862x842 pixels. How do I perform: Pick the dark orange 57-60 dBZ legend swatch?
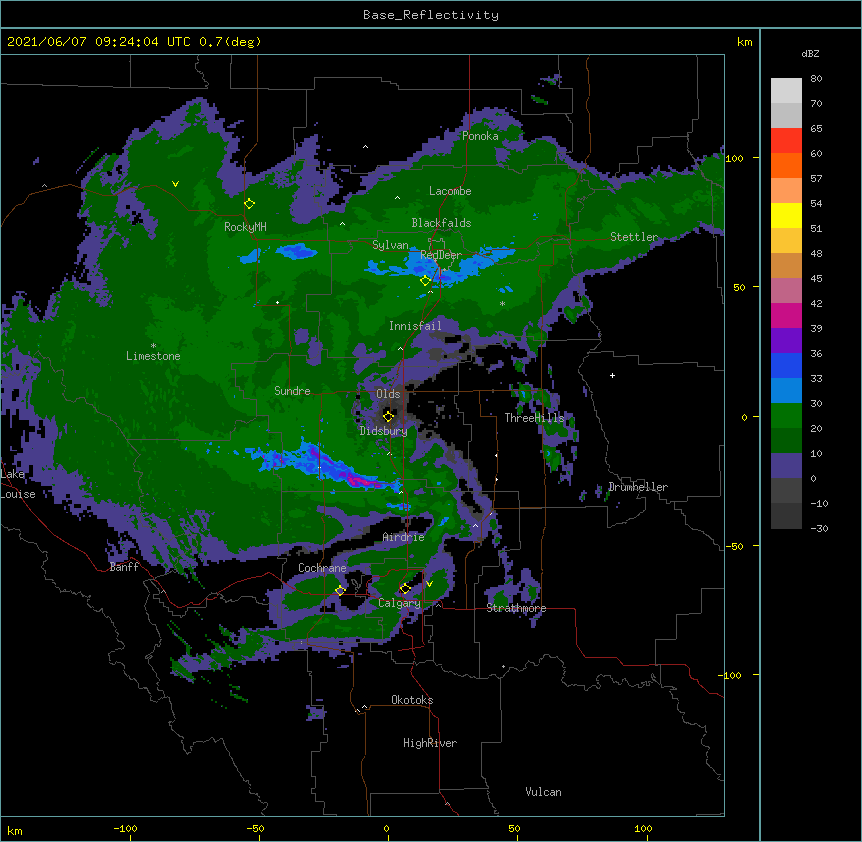pos(786,165)
